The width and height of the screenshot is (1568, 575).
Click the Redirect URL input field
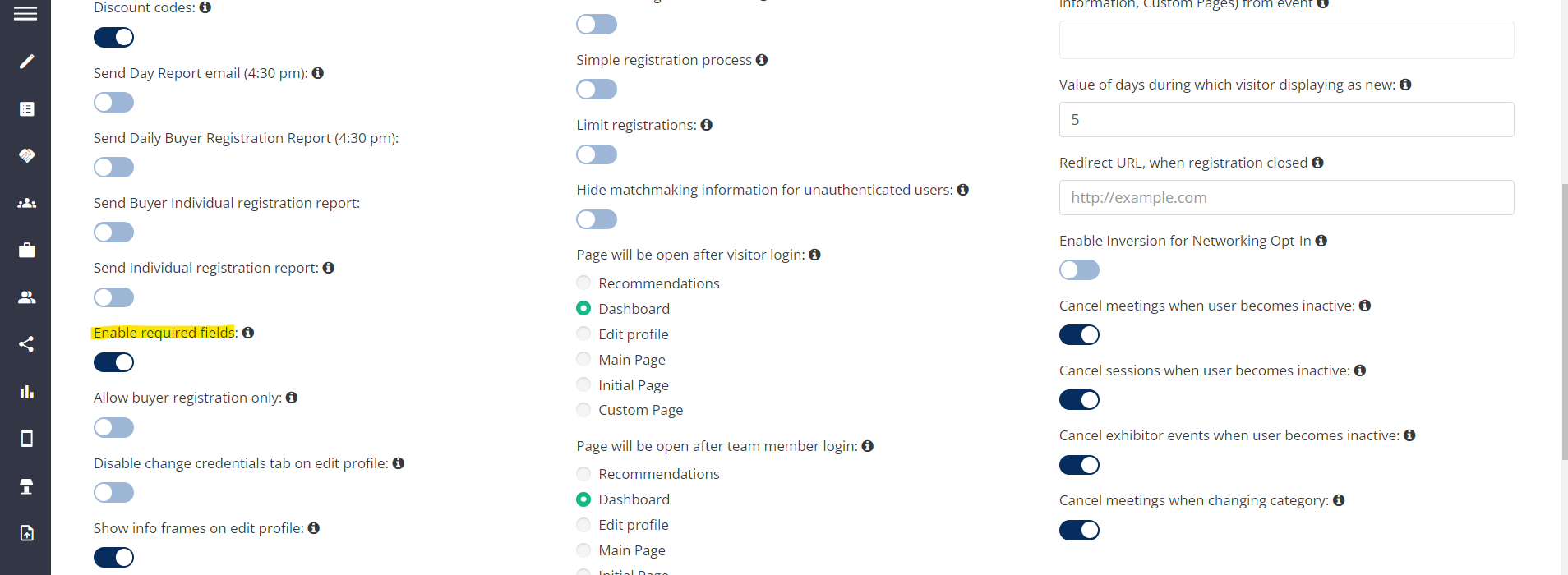1286,198
